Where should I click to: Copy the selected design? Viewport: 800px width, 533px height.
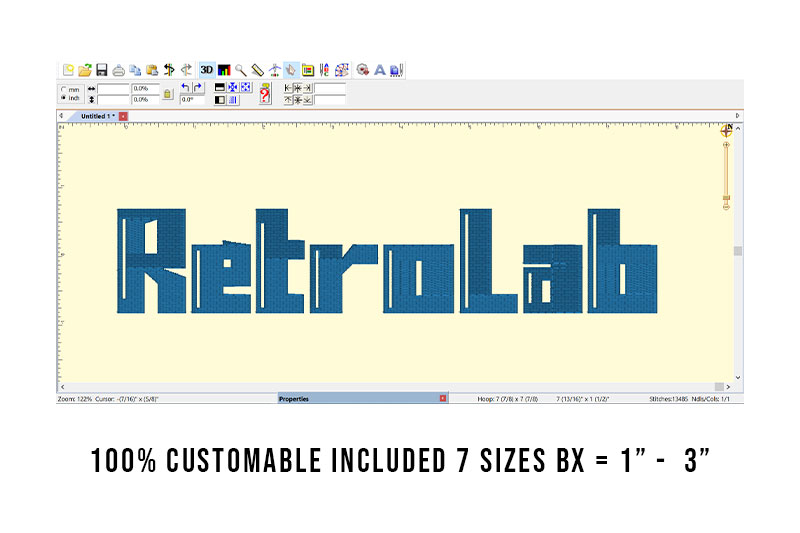(135, 70)
